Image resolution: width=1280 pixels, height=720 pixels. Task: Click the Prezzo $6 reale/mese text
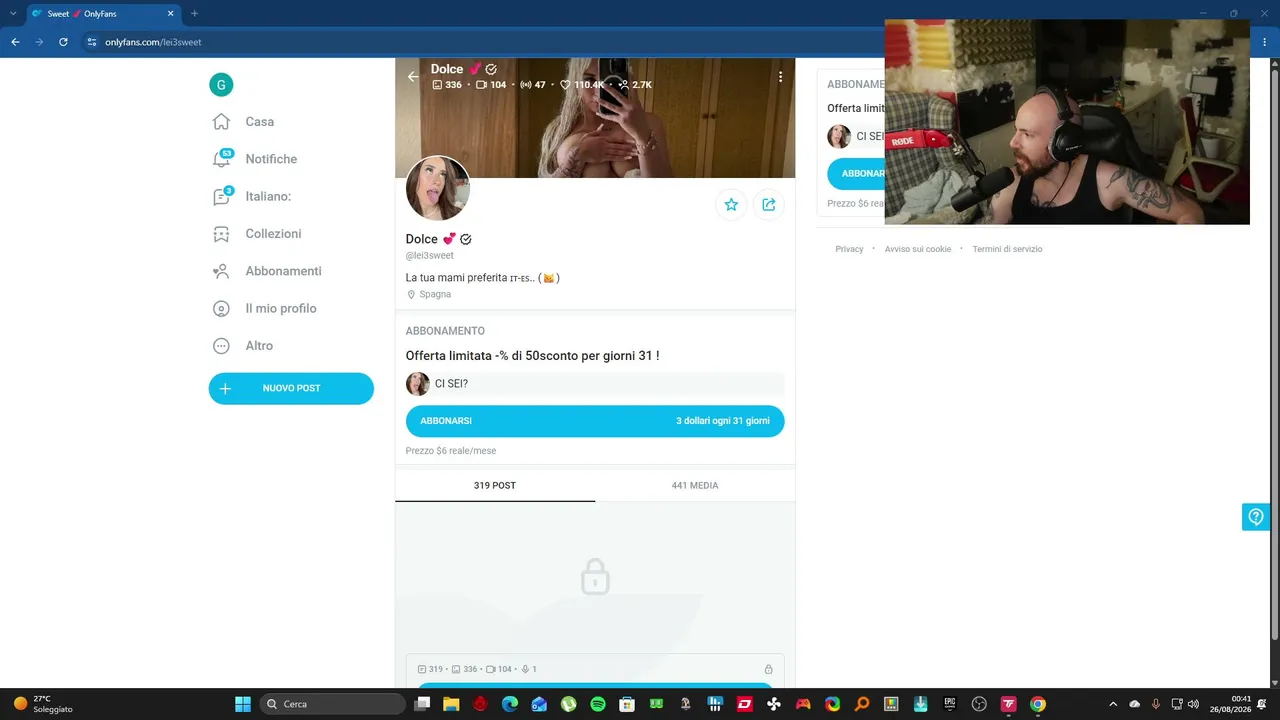click(x=451, y=451)
